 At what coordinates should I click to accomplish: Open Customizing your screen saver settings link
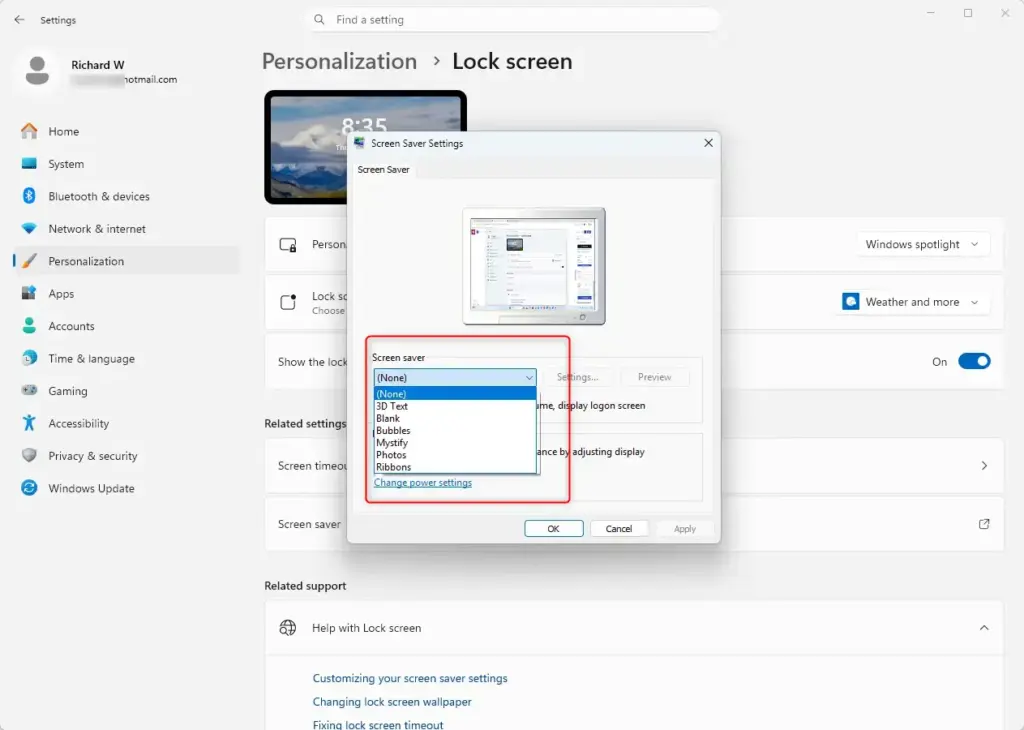[410, 678]
